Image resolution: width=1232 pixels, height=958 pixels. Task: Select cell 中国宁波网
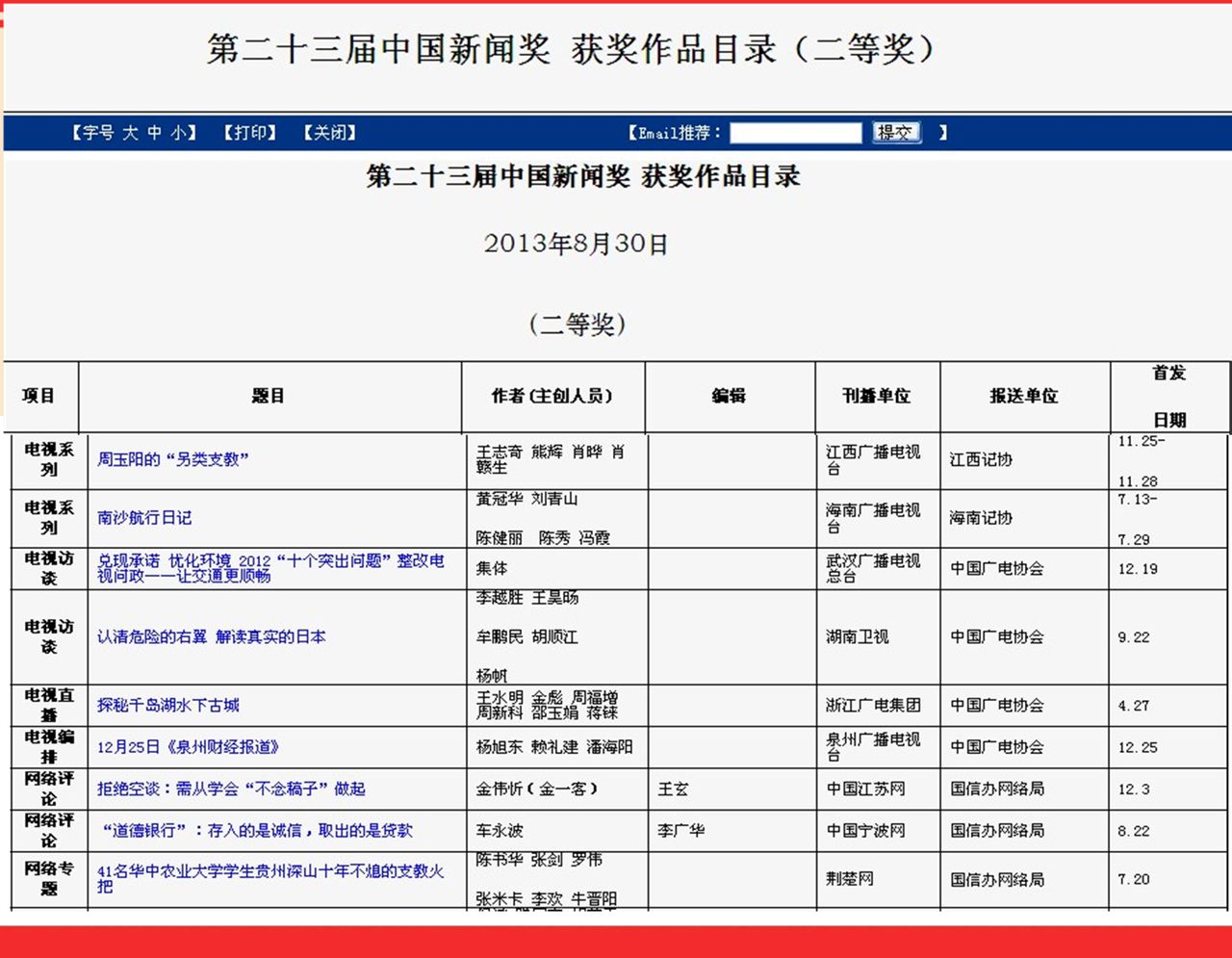[x=878, y=830]
